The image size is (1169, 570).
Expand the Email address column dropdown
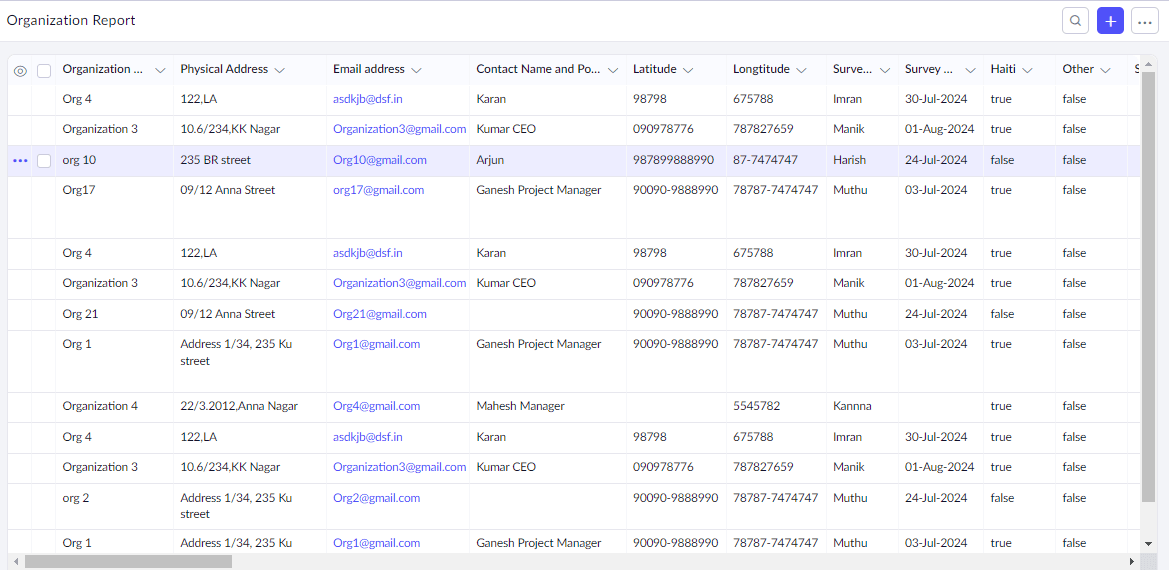pyautogui.click(x=416, y=70)
